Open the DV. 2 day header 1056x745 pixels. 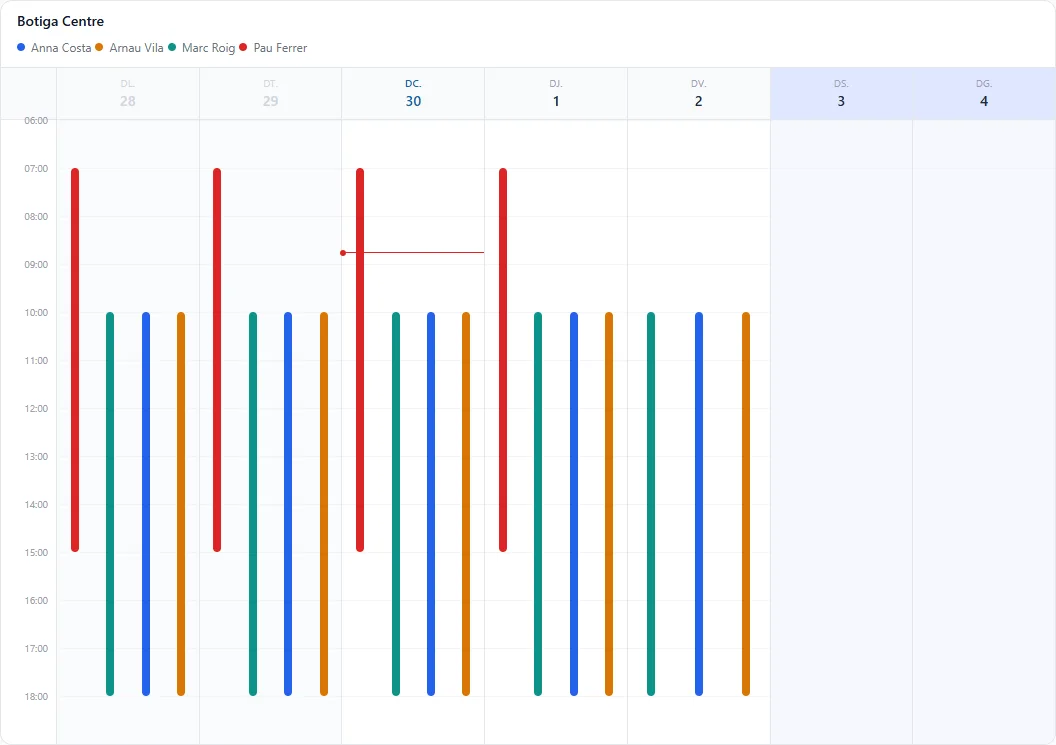(698, 94)
